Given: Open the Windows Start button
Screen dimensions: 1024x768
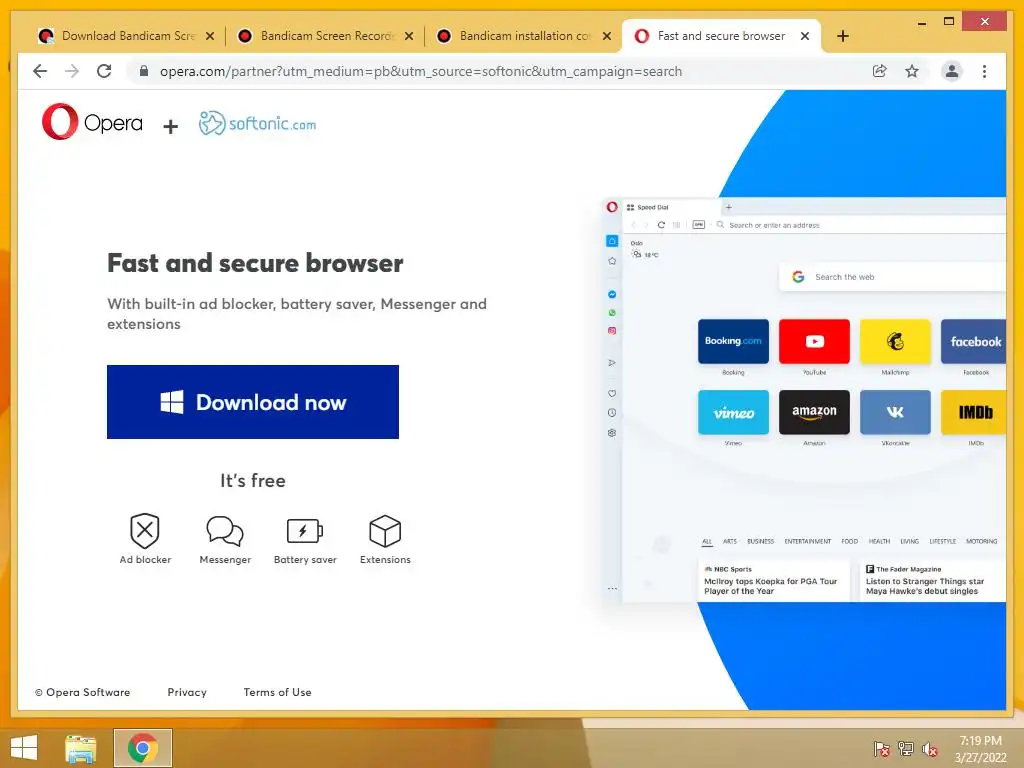Looking at the screenshot, I should (x=24, y=748).
